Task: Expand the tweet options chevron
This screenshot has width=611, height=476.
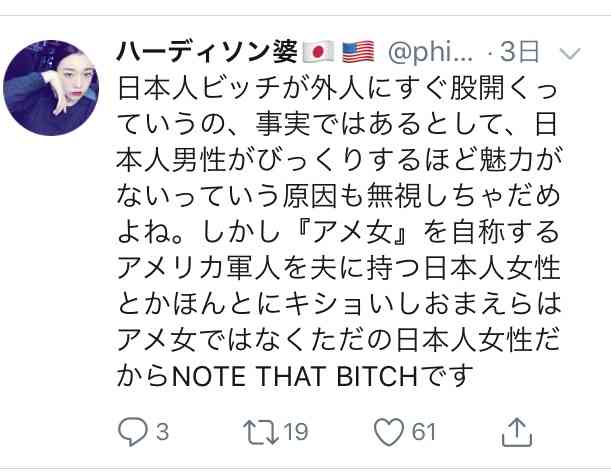Action: click(x=568, y=50)
